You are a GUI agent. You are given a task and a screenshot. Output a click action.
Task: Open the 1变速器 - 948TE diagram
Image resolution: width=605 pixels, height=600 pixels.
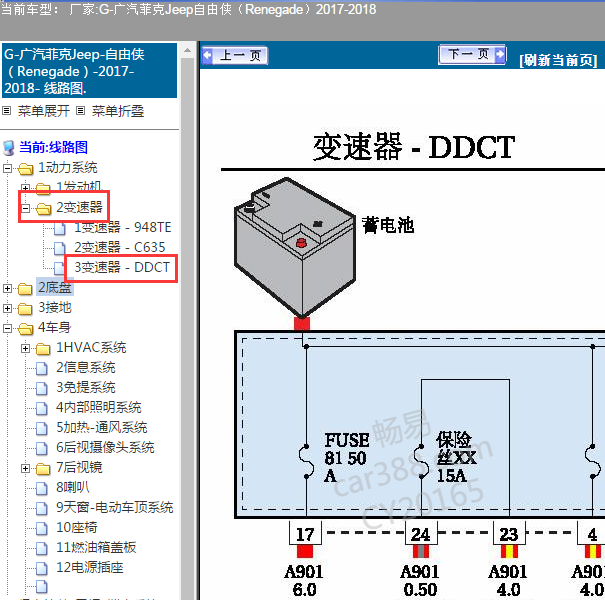123,227
